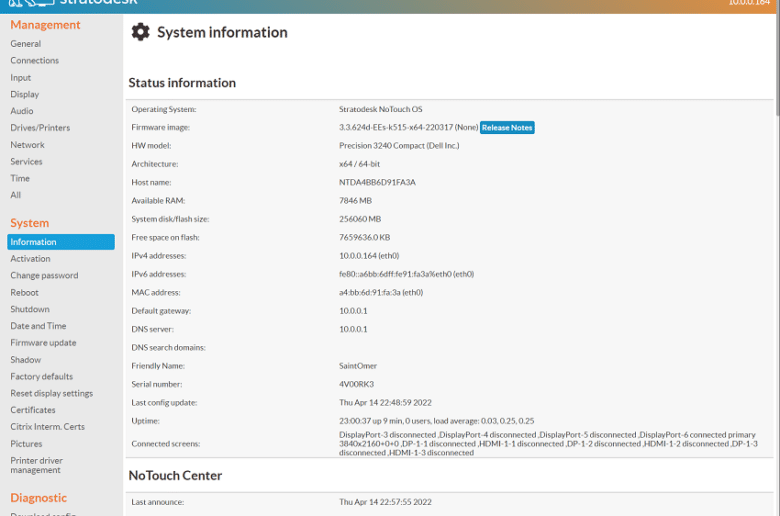780x516 pixels.
Task: Select Display in the Management menu
Action: tap(24, 95)
